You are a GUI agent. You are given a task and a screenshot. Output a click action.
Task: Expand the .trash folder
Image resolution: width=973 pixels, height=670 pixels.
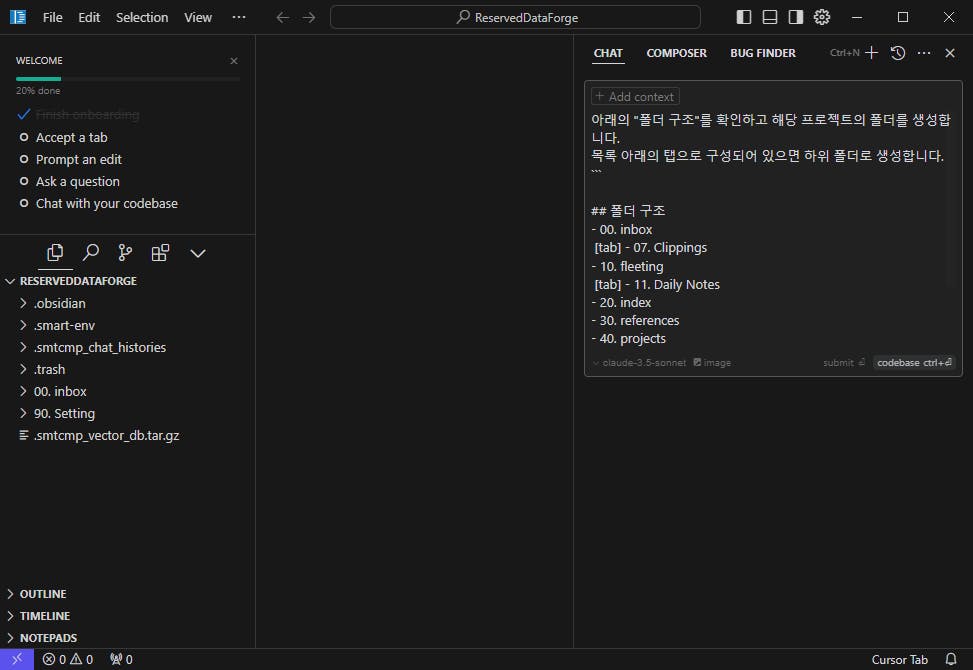click(x=127, y=369)
